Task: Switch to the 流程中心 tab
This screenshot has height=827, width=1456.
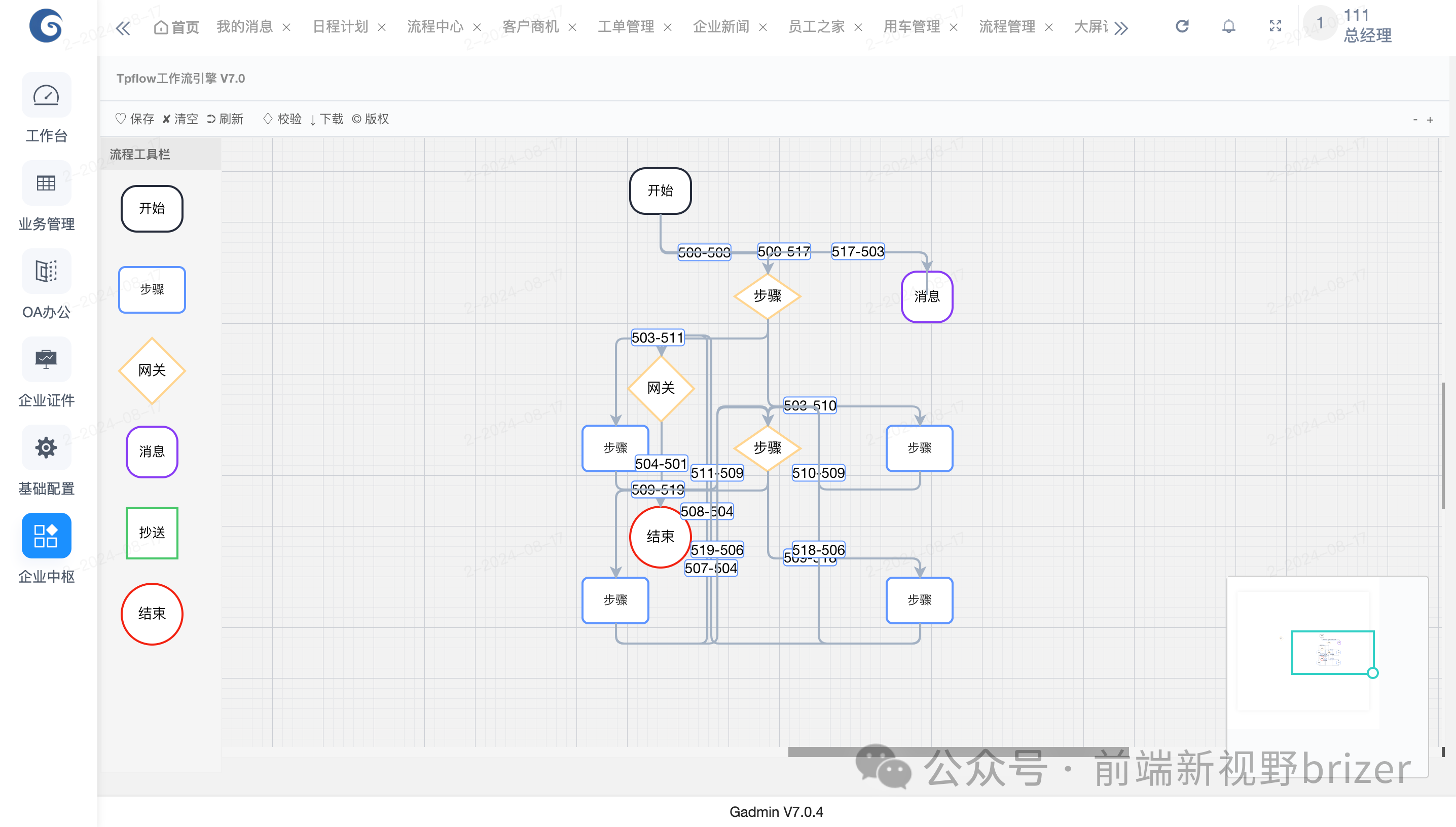Action: [x=435, y=27]
